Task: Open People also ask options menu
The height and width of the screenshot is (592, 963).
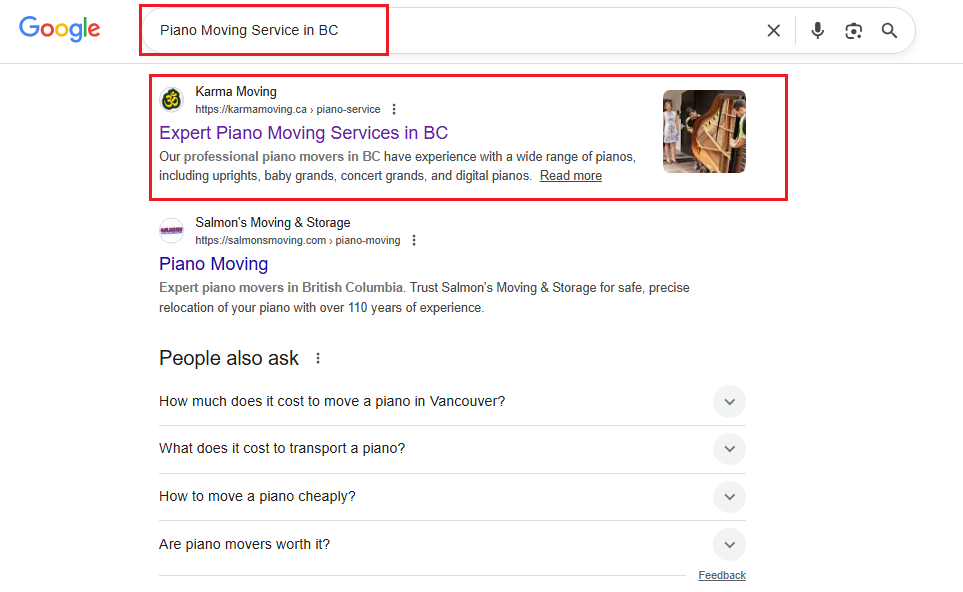Action: click(319, 358)
